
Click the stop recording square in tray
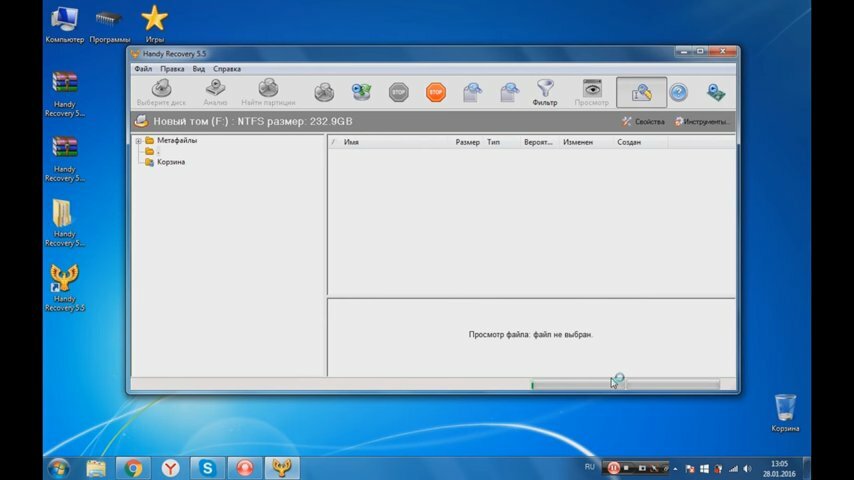pyautogui.click(x=627, y=468)
